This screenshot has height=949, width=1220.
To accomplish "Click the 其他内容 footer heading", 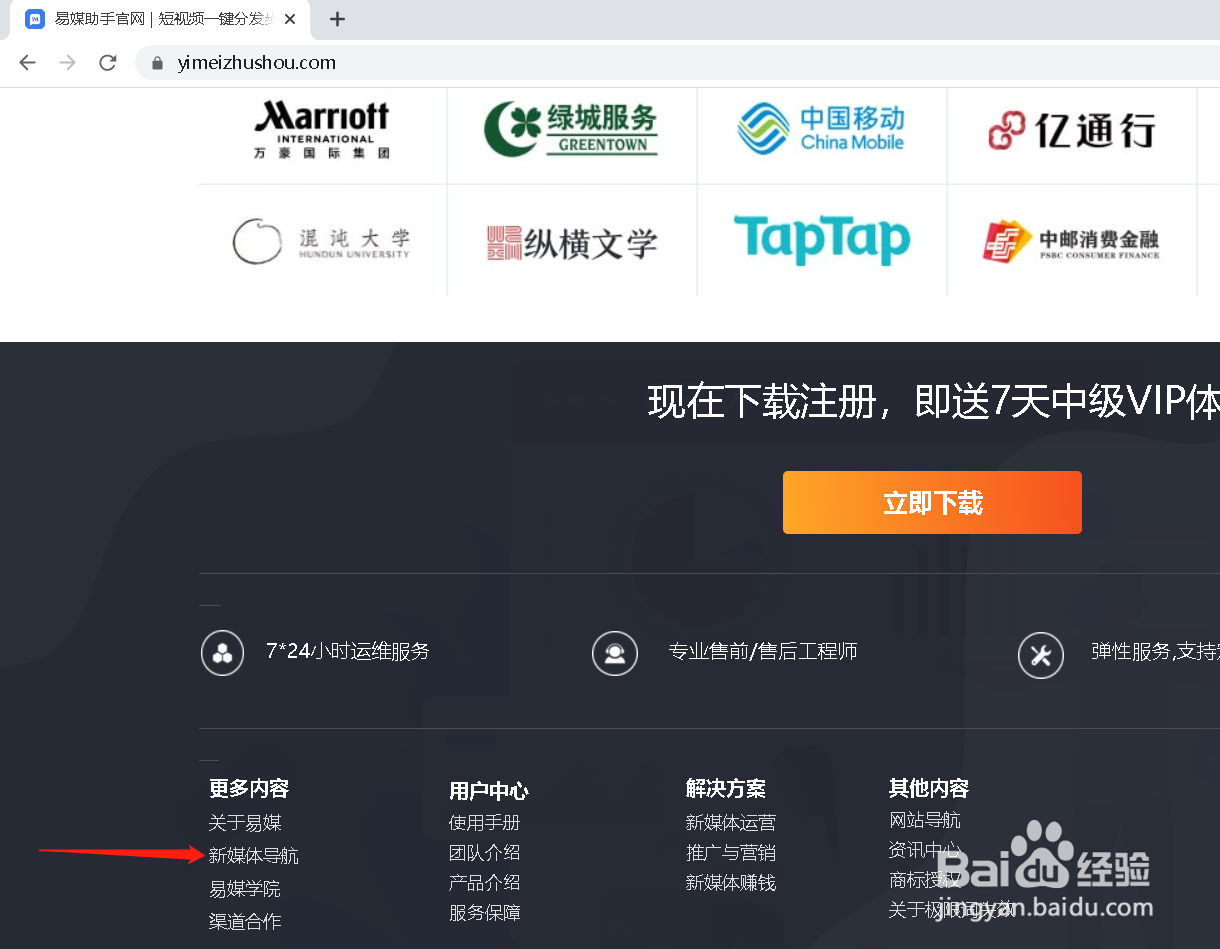I will click(x=929, y=788).
